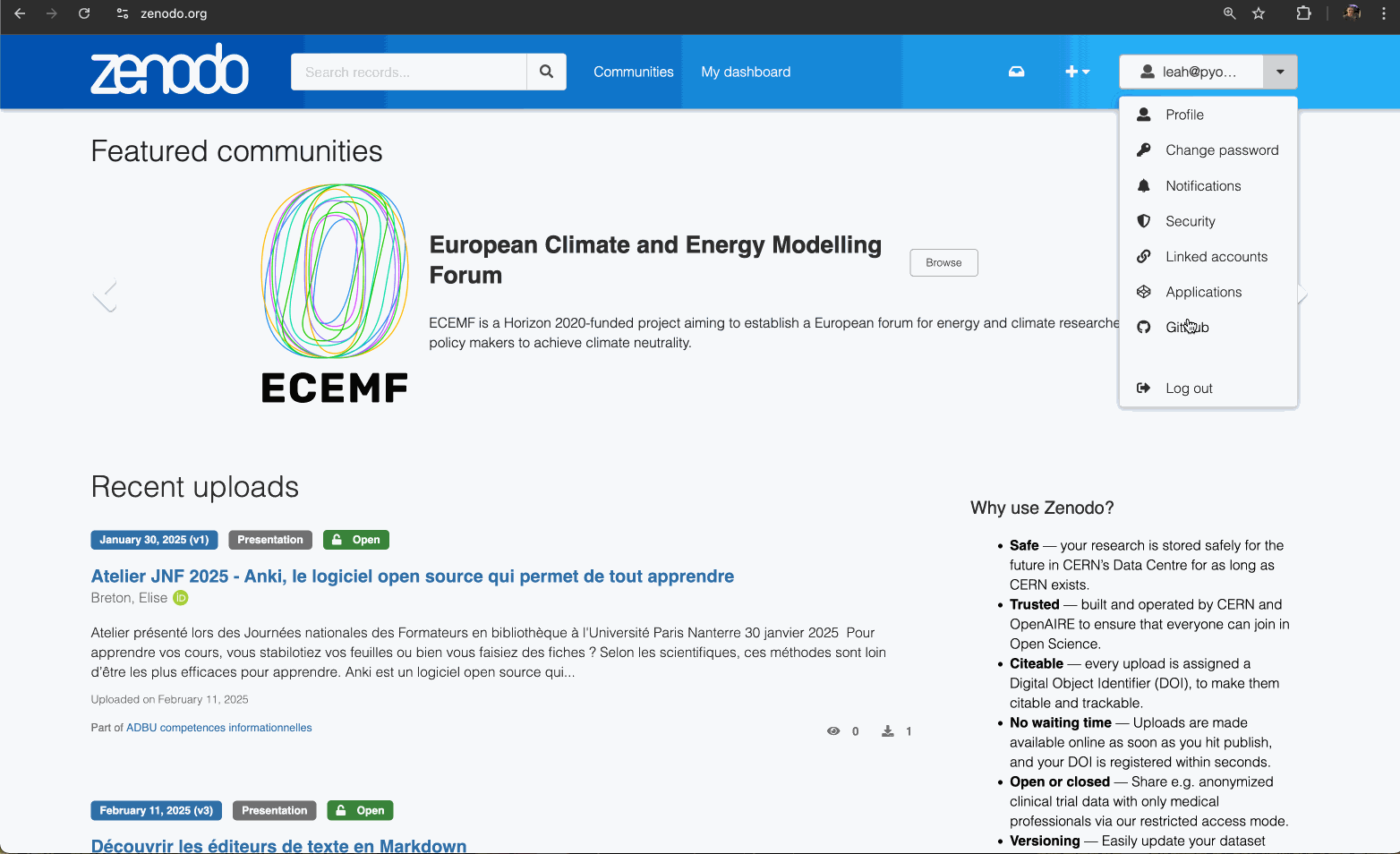Image resolution: width=1400 pixels, height=854 pixels.
Task: Click the search magnifier button
Action: 546,72
